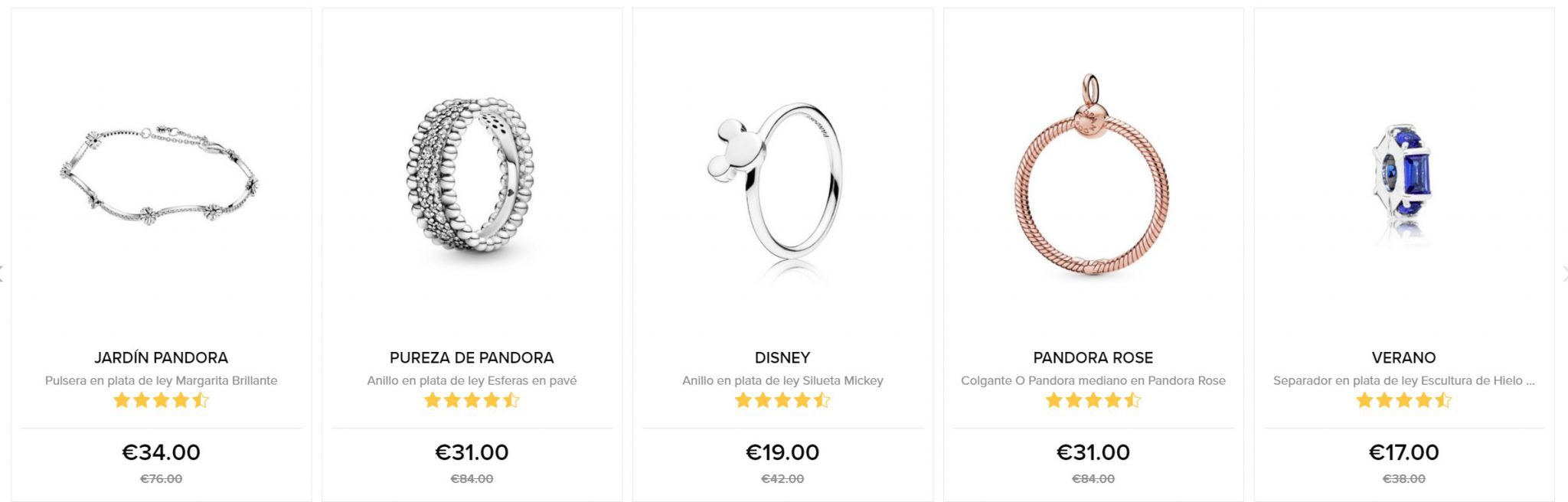This screenshot has width=1568, height=502.
Task: Click the PUREZA DE PANDORA ring image
Action: tap(469, 176)
